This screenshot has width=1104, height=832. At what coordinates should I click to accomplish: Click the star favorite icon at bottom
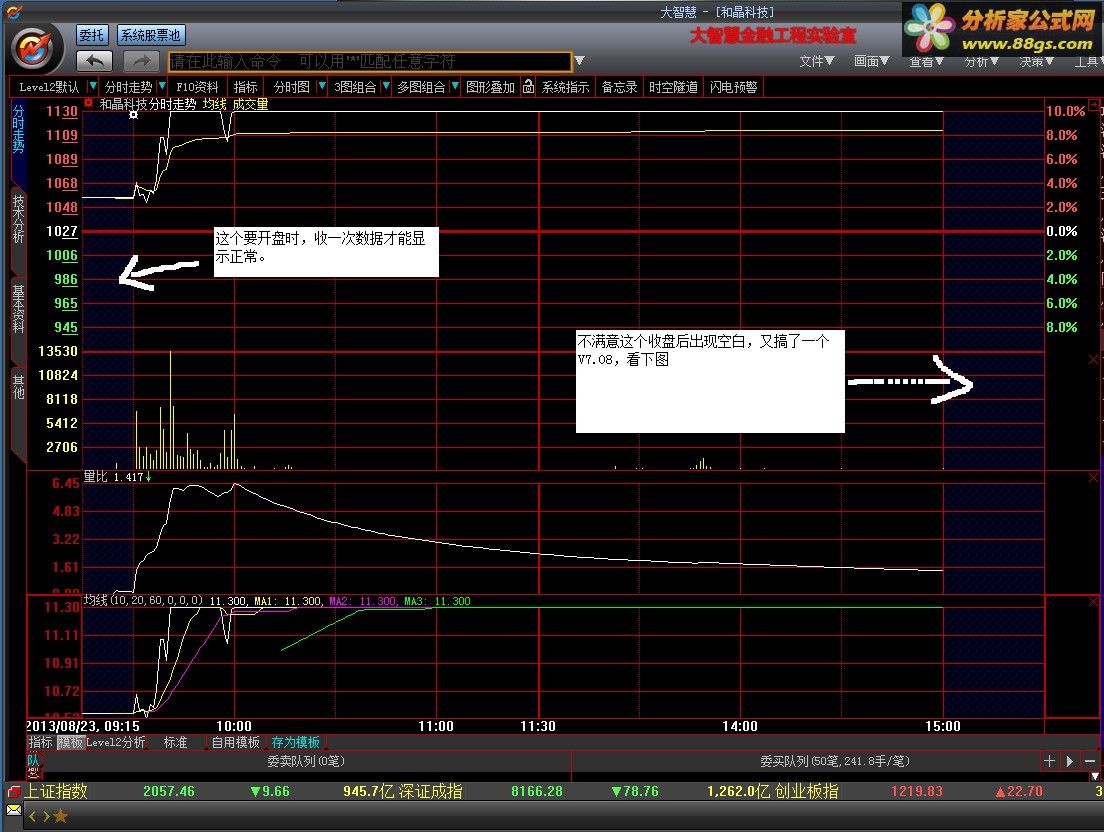tap(61, 817)
